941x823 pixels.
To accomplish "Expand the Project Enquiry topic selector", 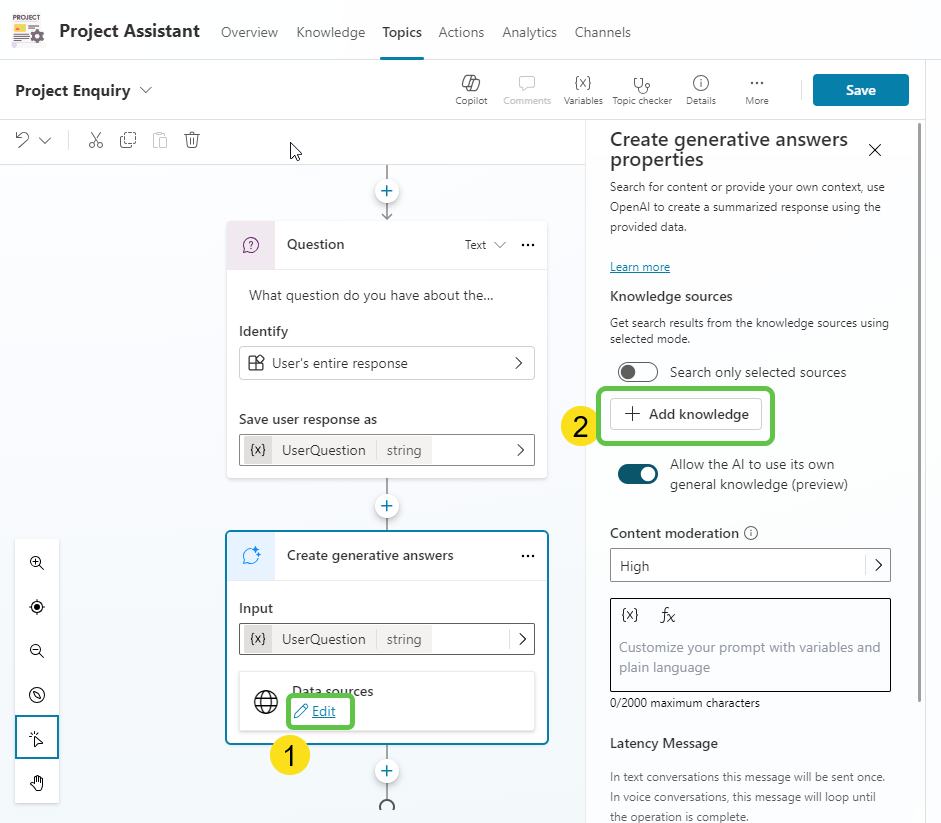I will [x=146, y=89].
